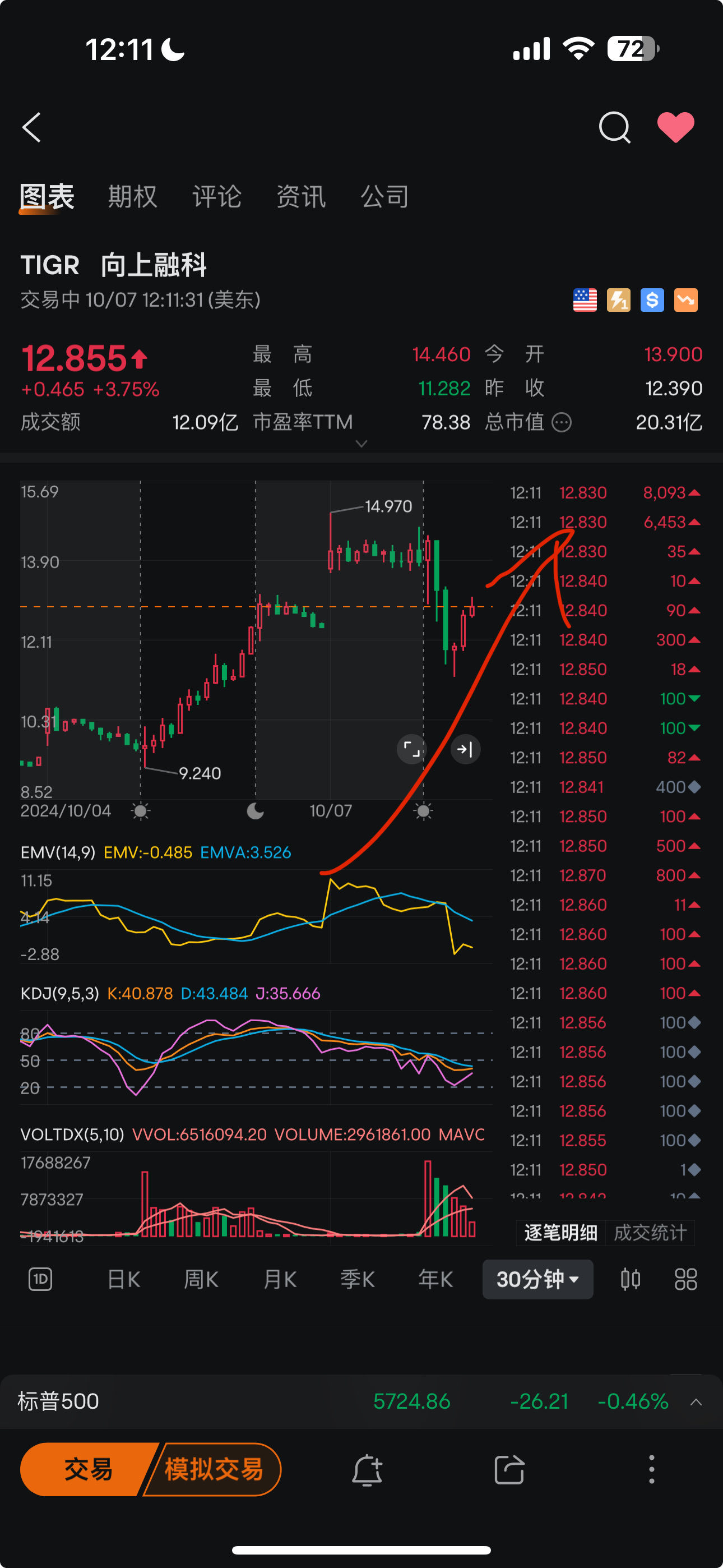Open the 评论 tab
Screen dimensions: 723x1568
(217, 197)
